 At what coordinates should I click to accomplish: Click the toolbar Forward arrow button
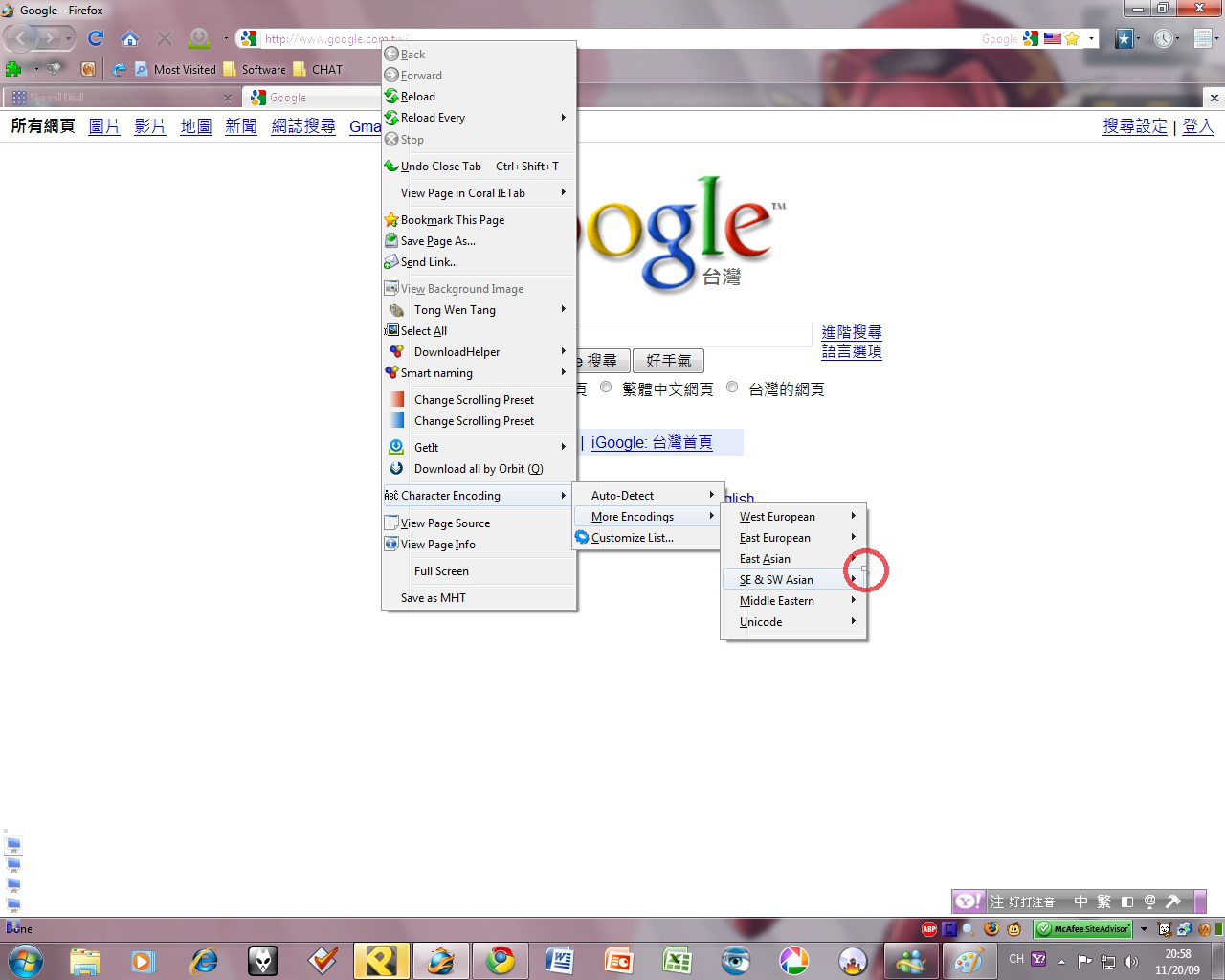50,38
